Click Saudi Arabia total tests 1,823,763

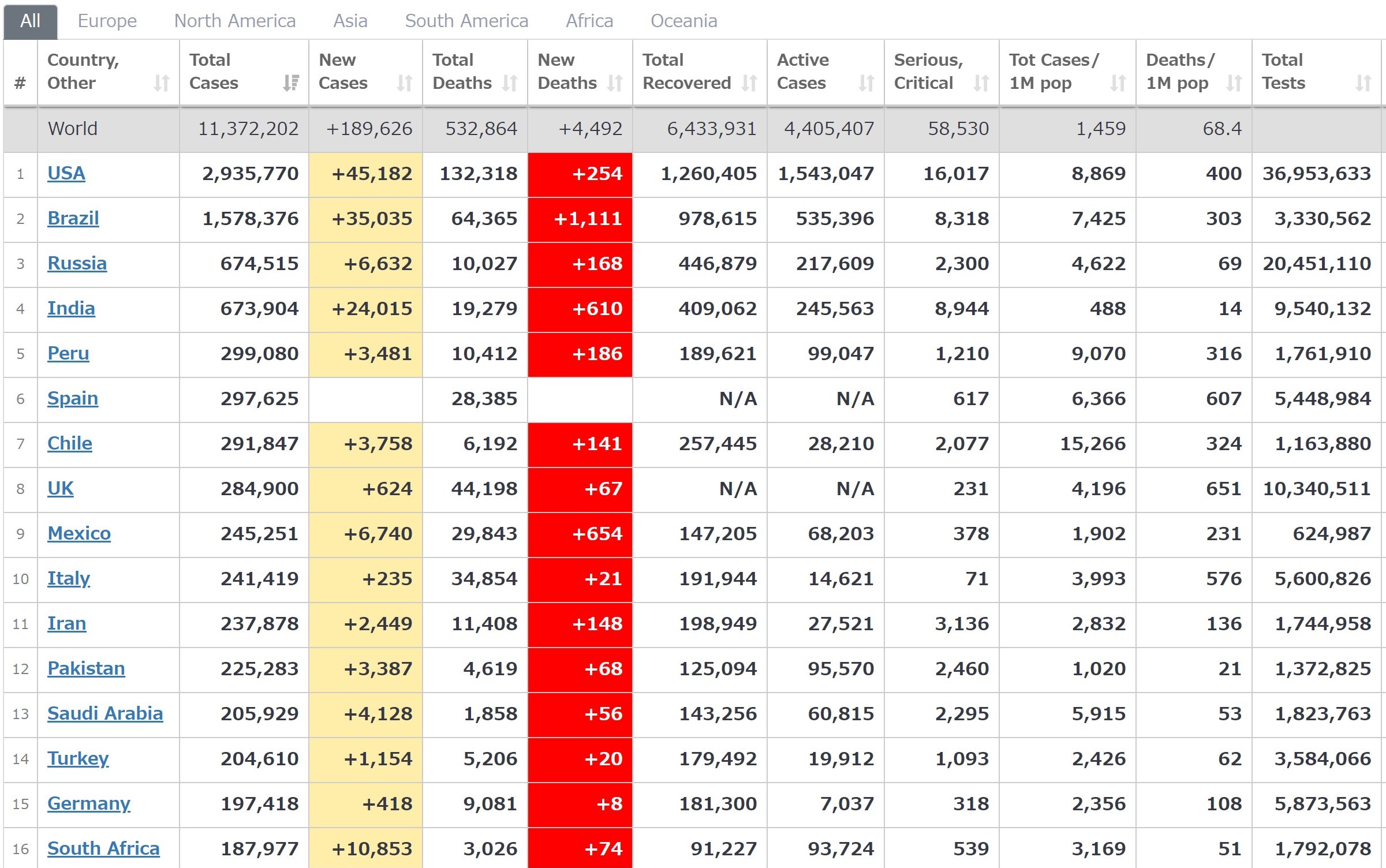coord(1323,713)
